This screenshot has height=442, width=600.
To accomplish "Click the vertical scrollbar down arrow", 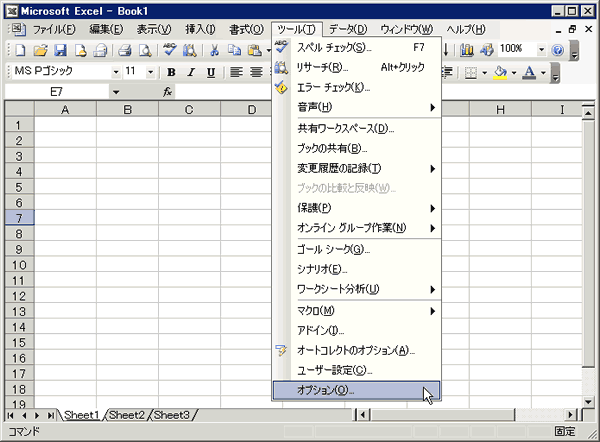I will click(588, 402).
